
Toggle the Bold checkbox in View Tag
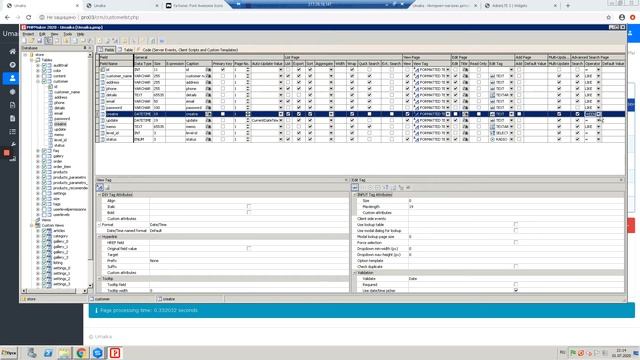click(x=249, y=212)
